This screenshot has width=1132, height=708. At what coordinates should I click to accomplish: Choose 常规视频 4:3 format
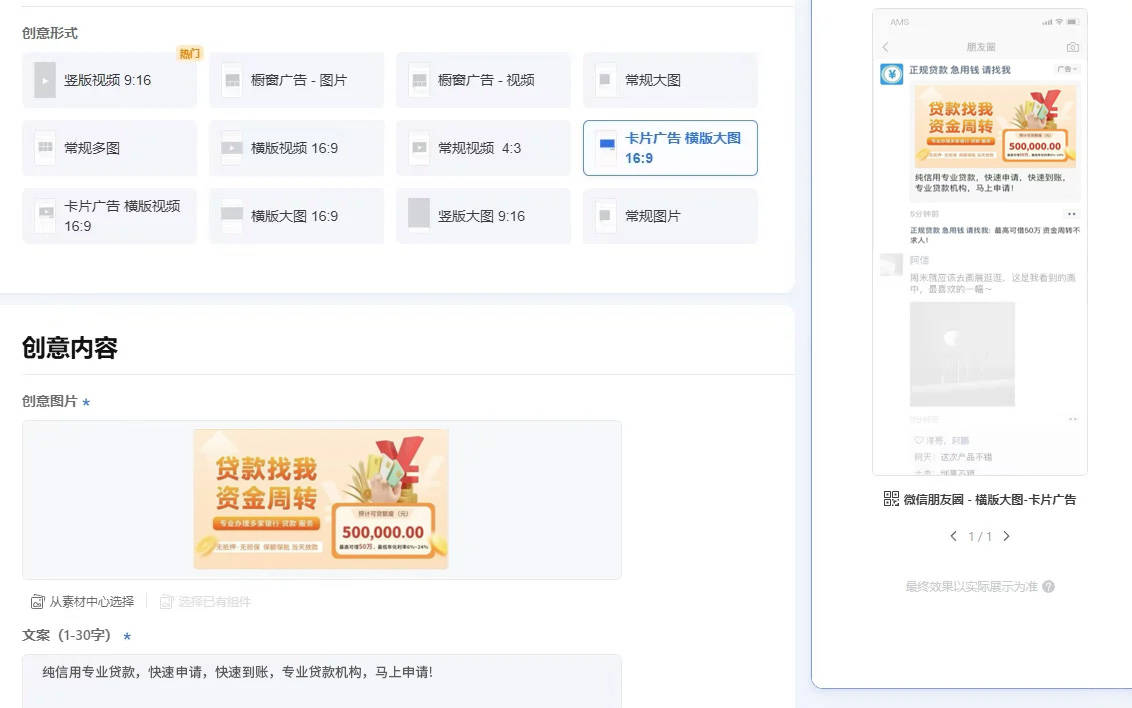pyautogui.click(x=483, y=148)
